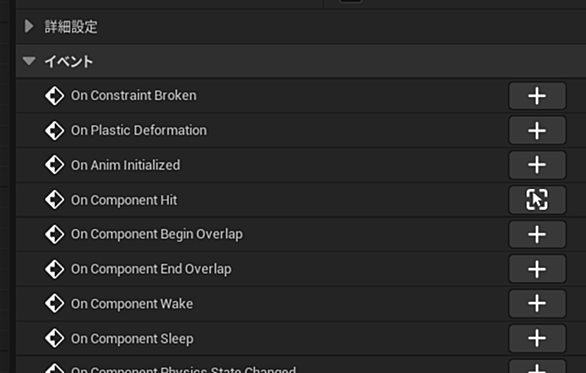Viewport: 586px width, 373px height.
Task: View existing On Component Hit event
Action: (537, 200)
